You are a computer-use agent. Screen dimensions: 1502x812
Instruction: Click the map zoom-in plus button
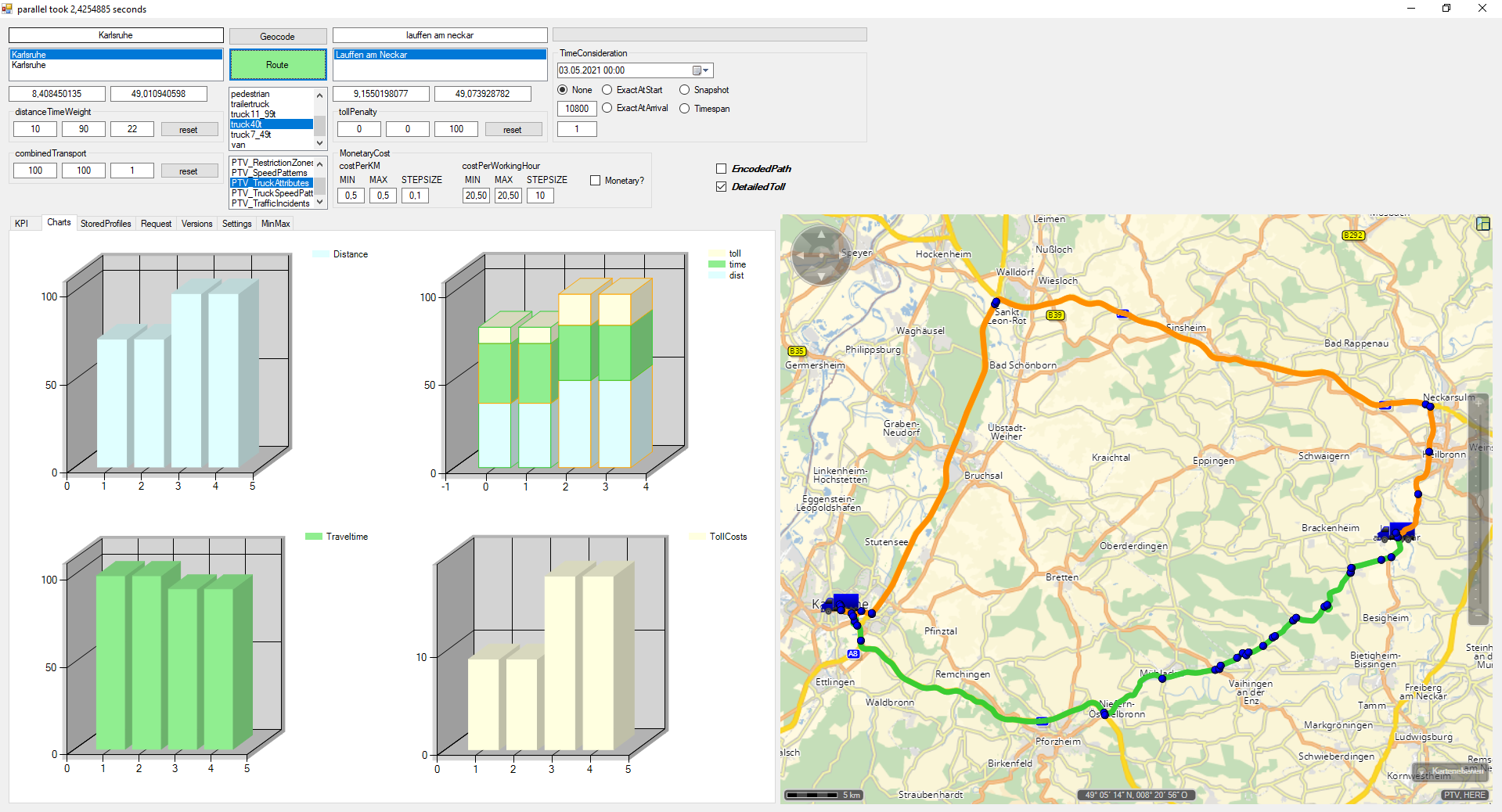pyautogui.click(x=1478, y=404)
